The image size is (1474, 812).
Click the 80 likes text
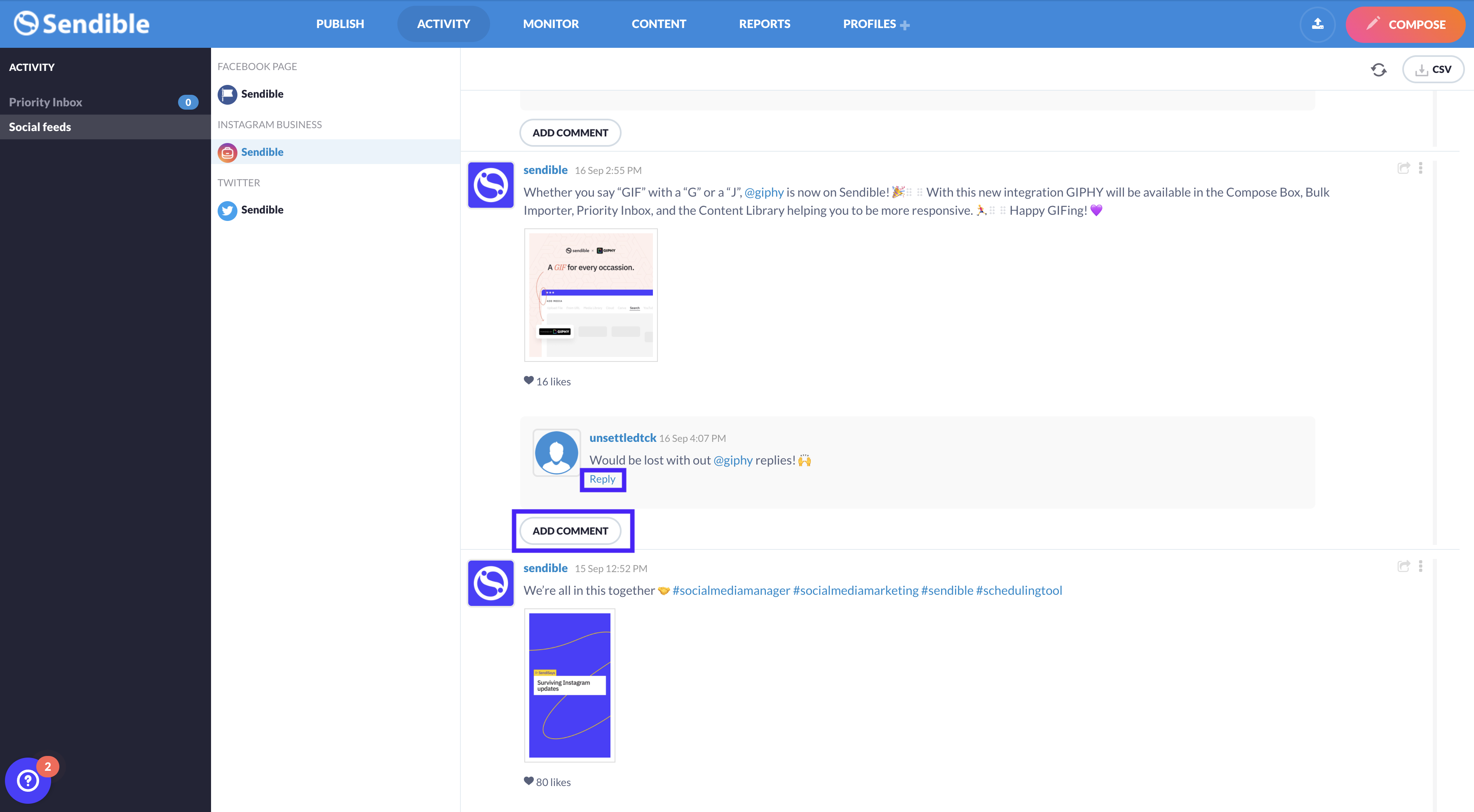(553, 782)
